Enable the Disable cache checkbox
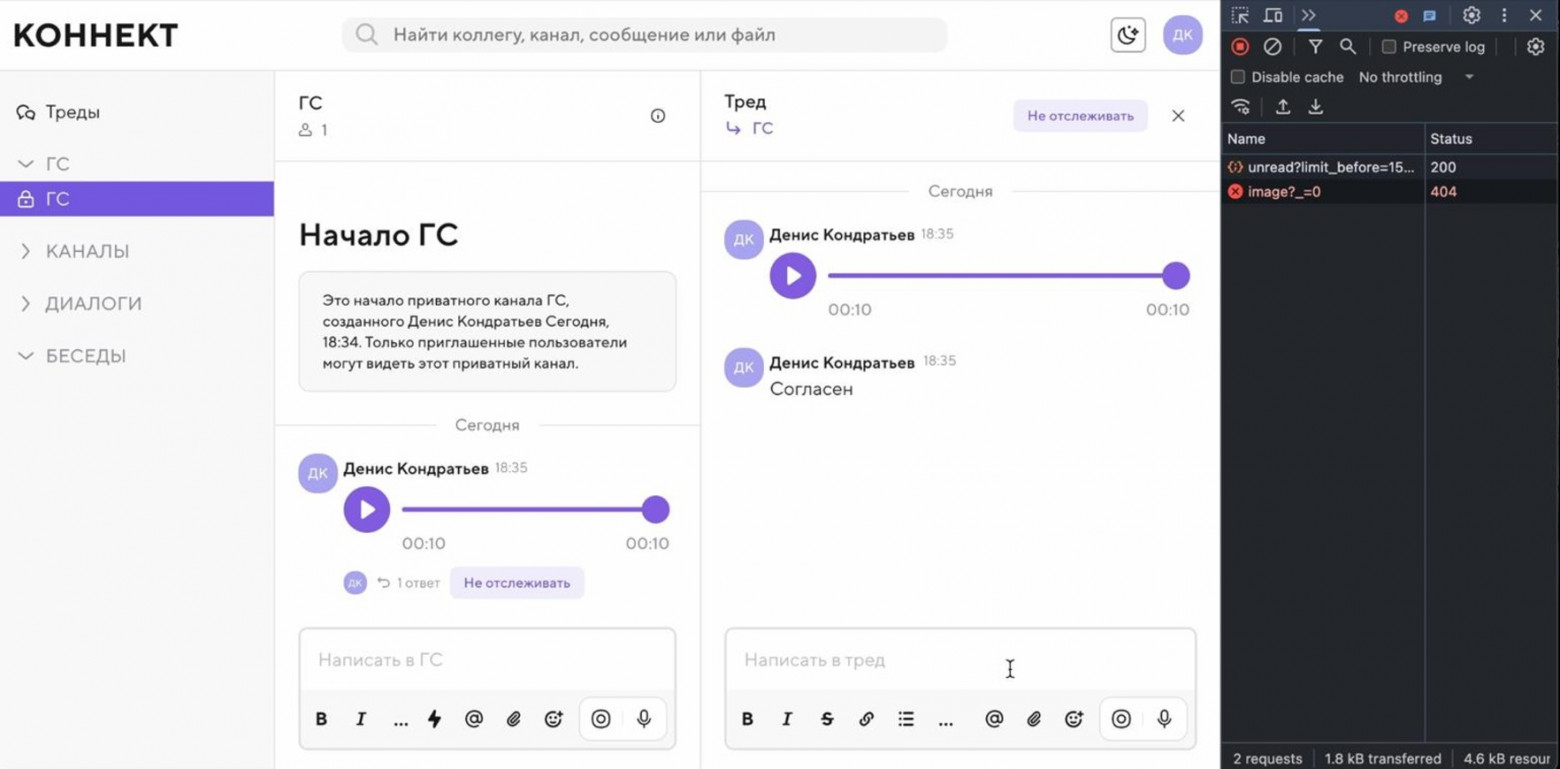The height and width of the screenshot is (769, 1560). click(x=1238, y=77)
